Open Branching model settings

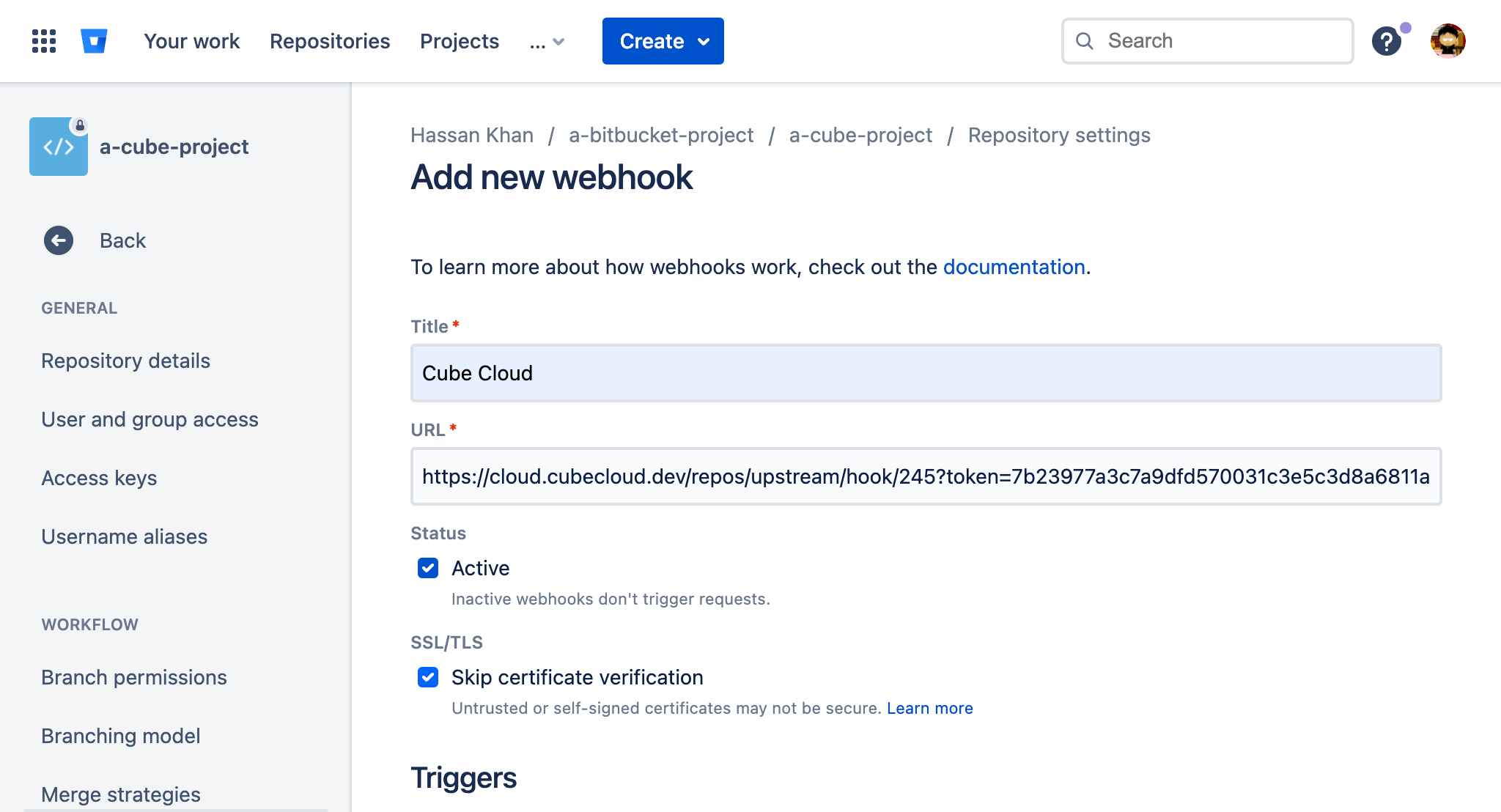coord(120,736)
